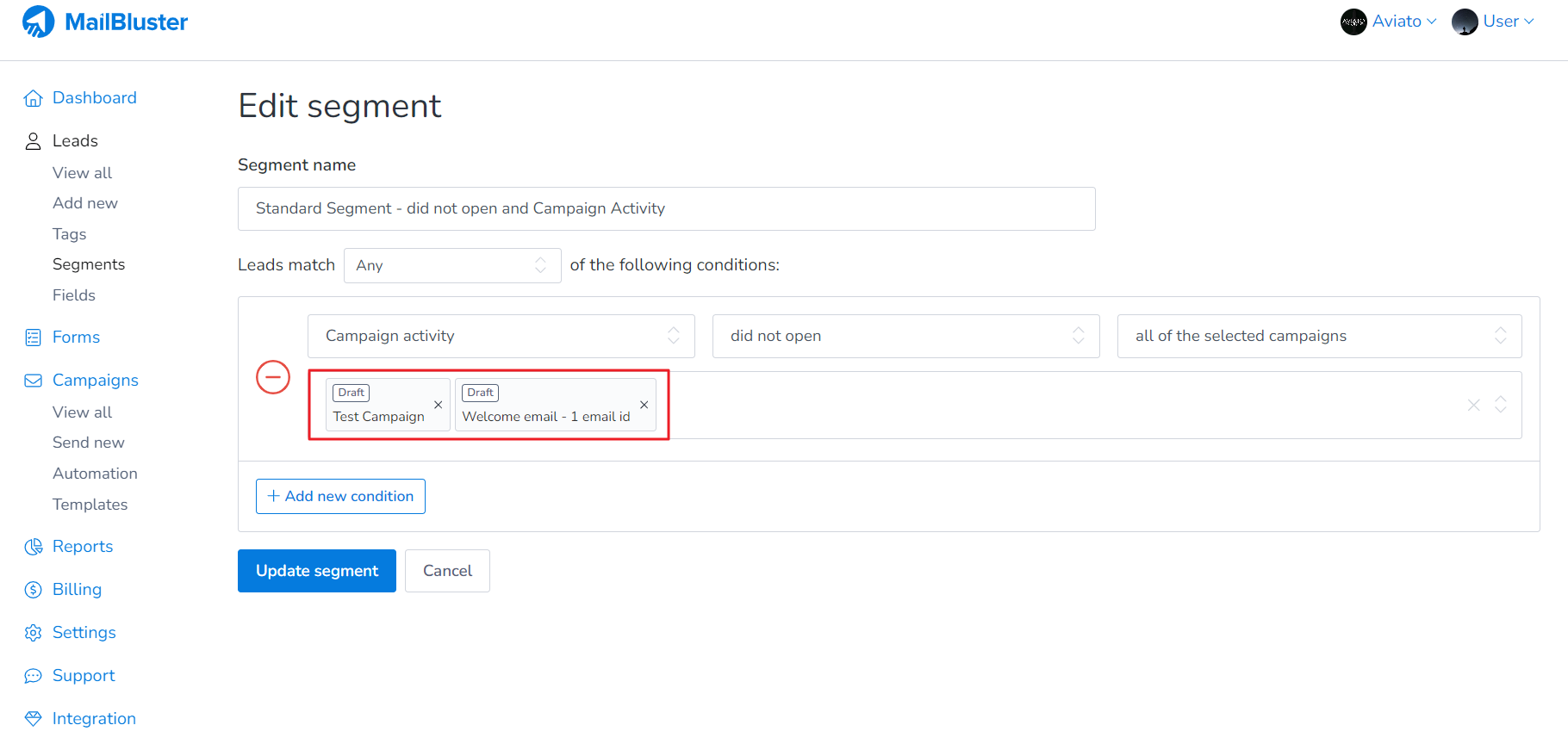The width and height of the screenshot is (1568, 756).
Task: Go to Segments in sidebar
Action: [x=89, y=264]
